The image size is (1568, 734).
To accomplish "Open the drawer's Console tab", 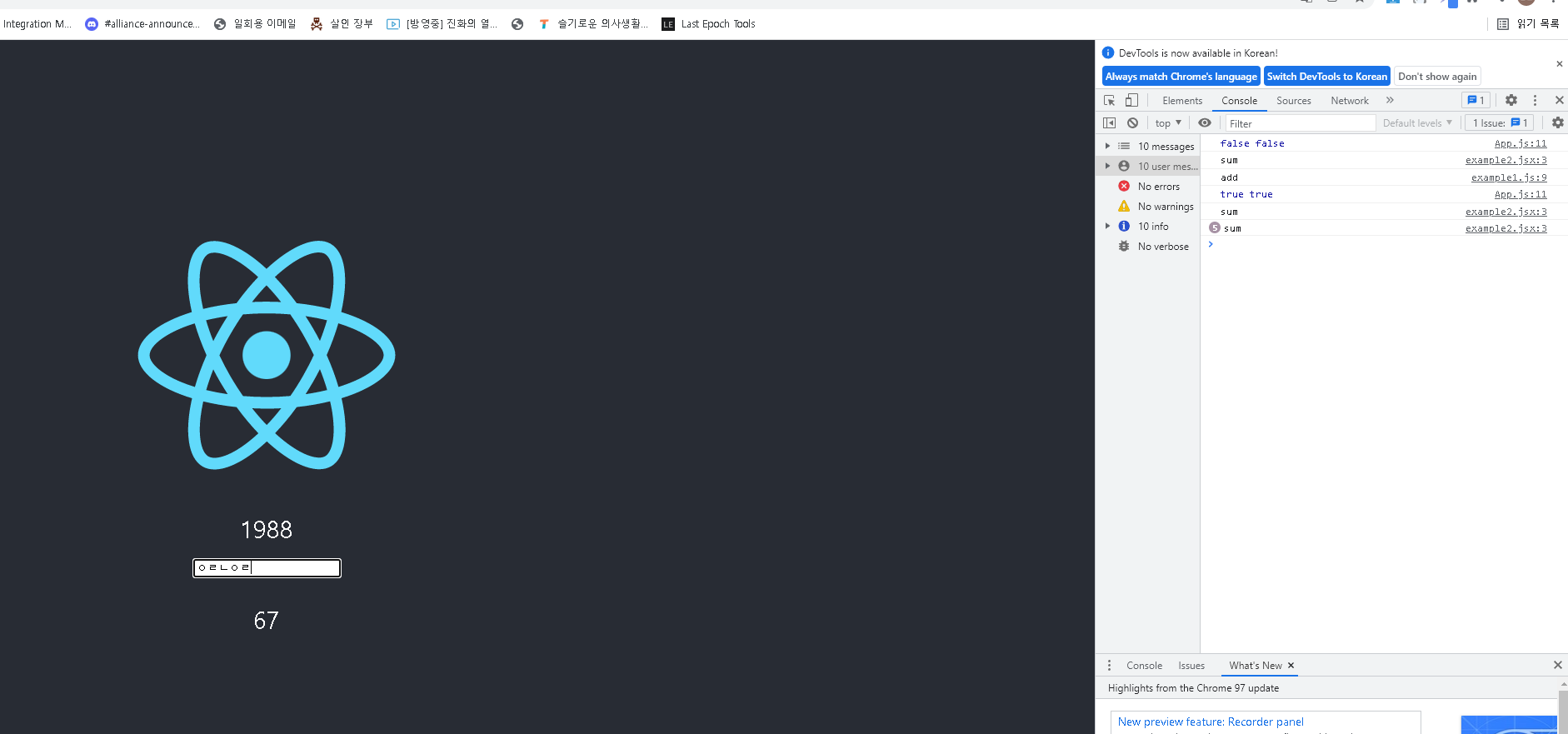I will click(x=1144, y=665).
